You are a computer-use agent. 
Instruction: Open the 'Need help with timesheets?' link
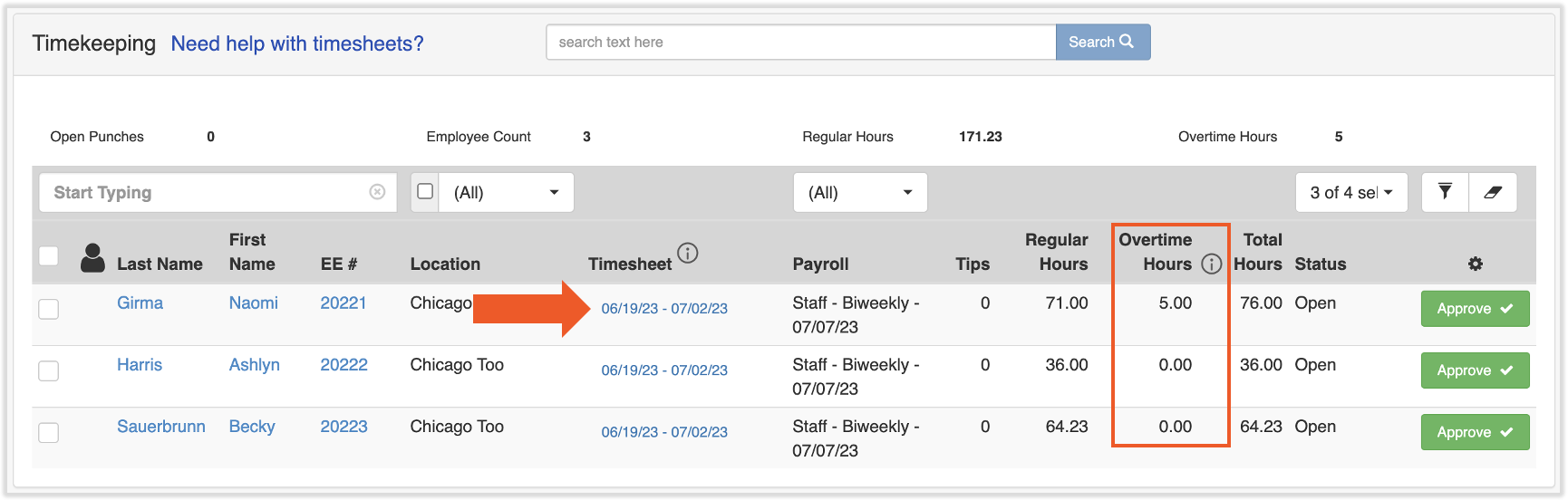[x=297, y=43]
